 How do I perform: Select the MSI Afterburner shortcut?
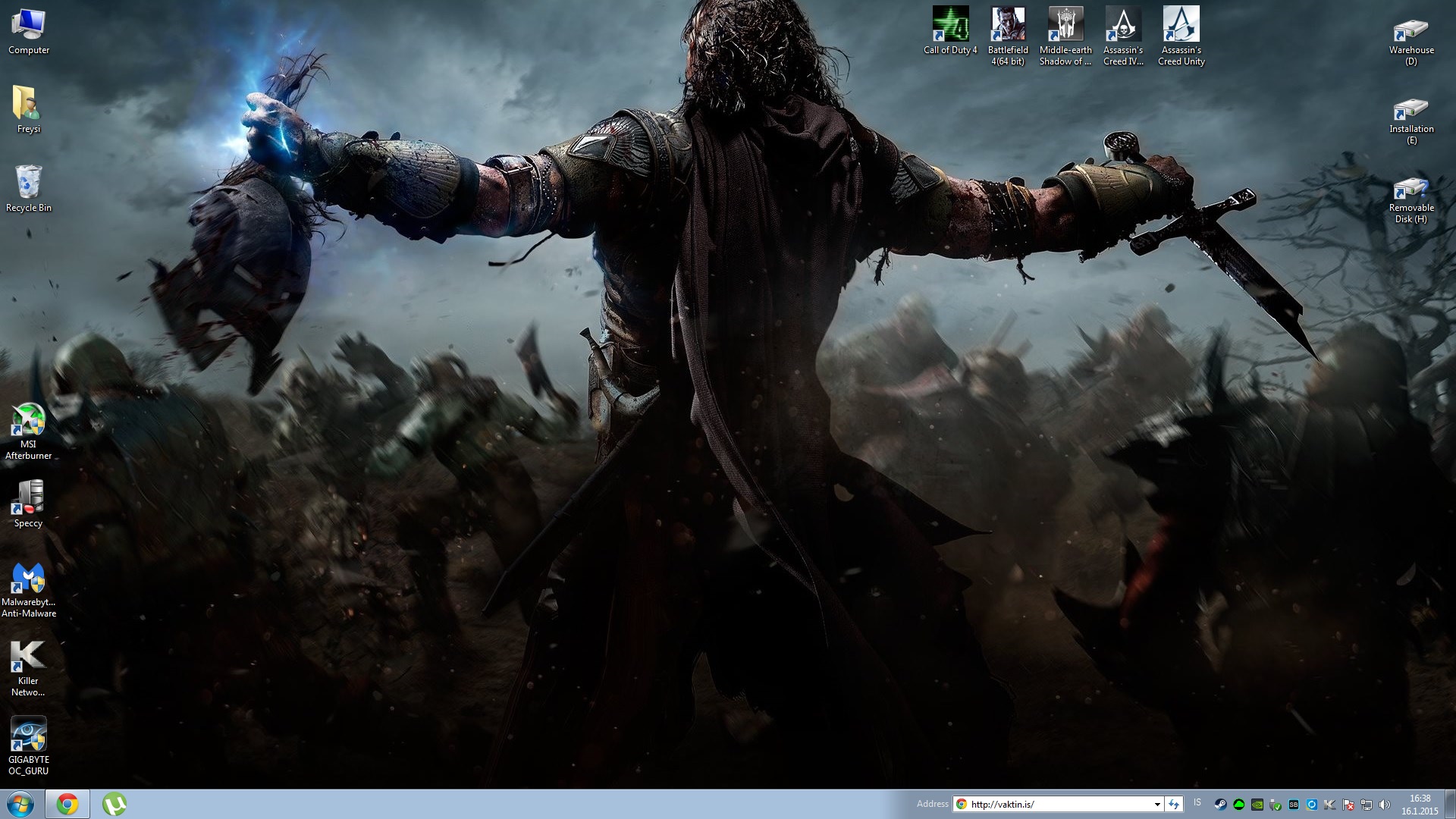28,421
